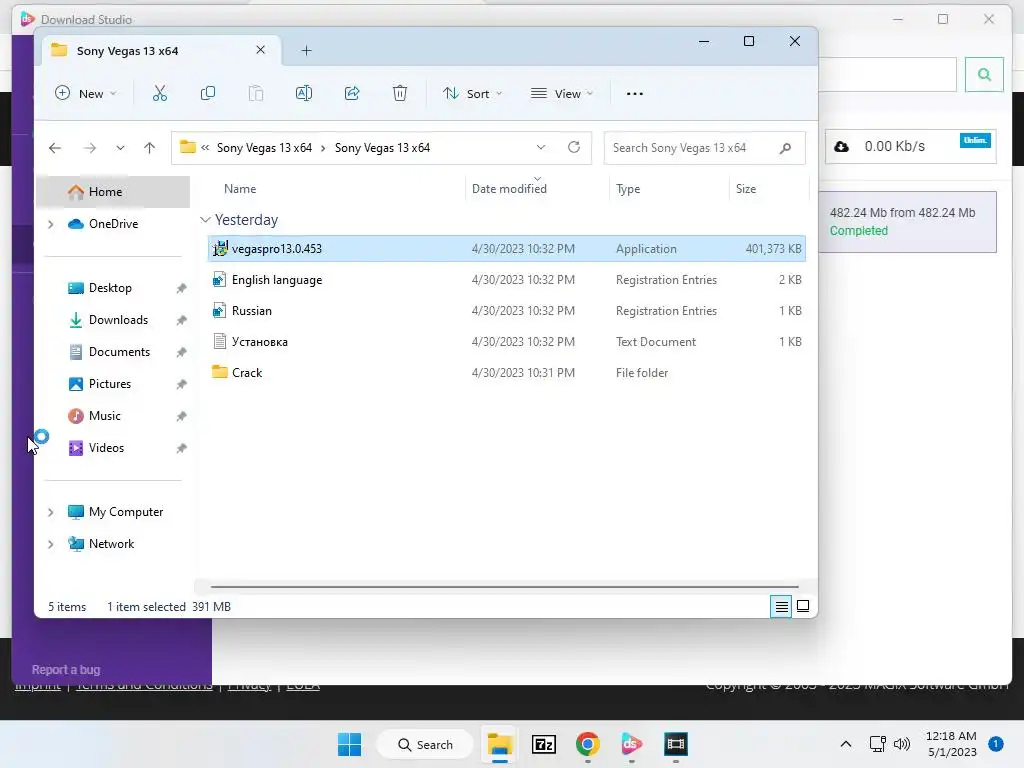Switch to large thumbnails view icon
1024x768 pixels.
(x=803, y=607)
